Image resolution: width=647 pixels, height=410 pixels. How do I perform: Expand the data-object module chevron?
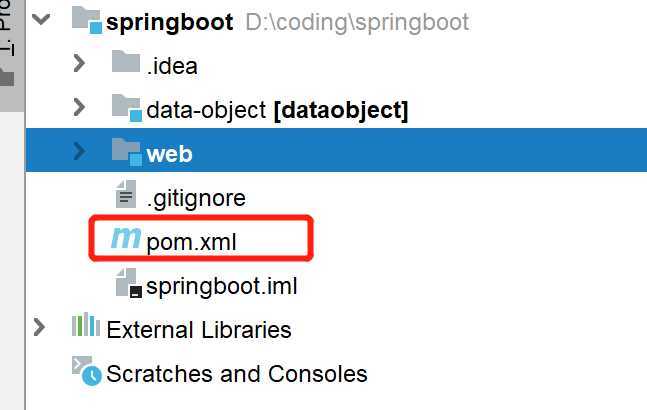pos(79,107)
